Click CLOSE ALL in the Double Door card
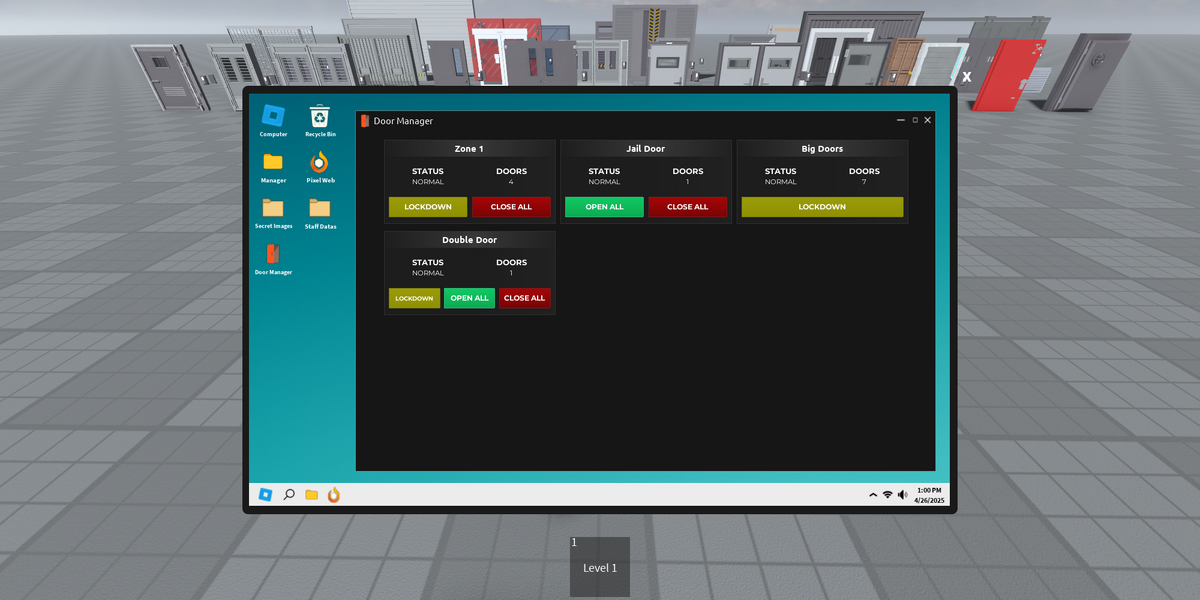This screenshot has width=1200, height=600. coord(525,298)
